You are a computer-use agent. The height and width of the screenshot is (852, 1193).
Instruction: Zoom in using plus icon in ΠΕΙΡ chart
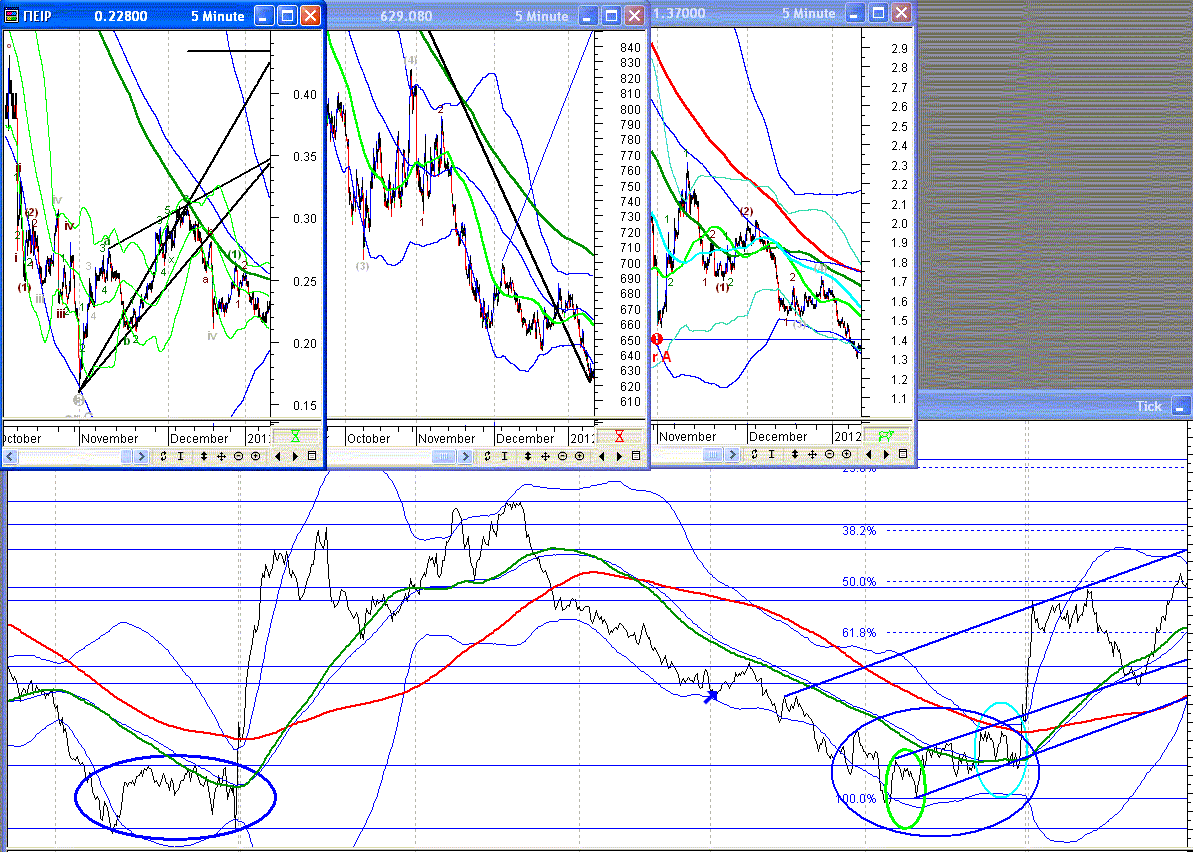tap(256, 456)
